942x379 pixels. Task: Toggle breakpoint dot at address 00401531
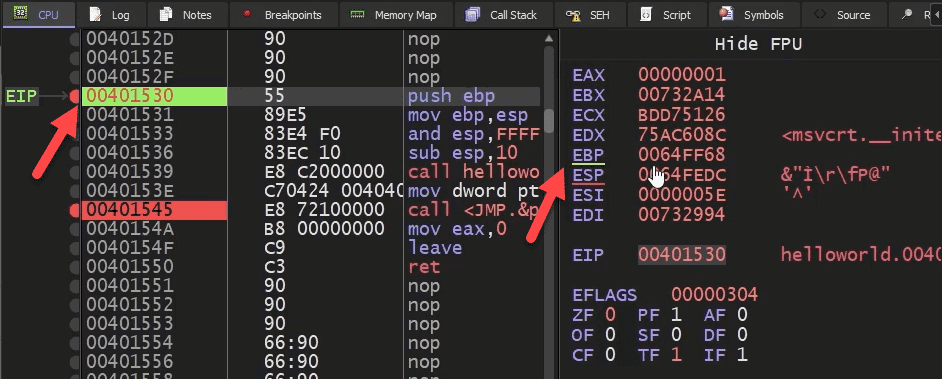(x=74, y=115)
